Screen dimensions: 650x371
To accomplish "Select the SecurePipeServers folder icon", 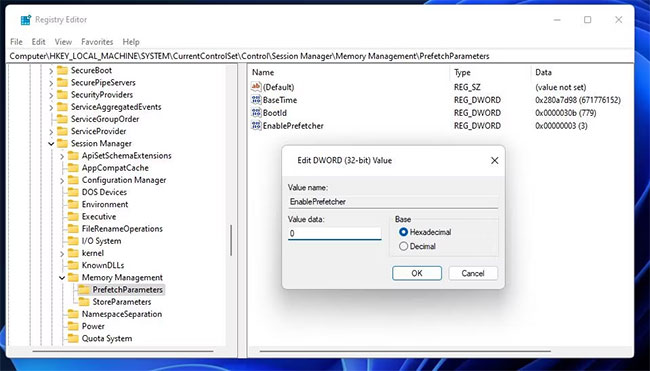I will 62,82.
